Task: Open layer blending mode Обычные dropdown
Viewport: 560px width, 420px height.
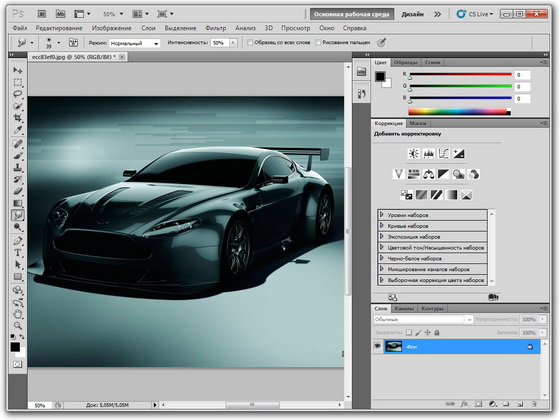Action: pos(423,319)
